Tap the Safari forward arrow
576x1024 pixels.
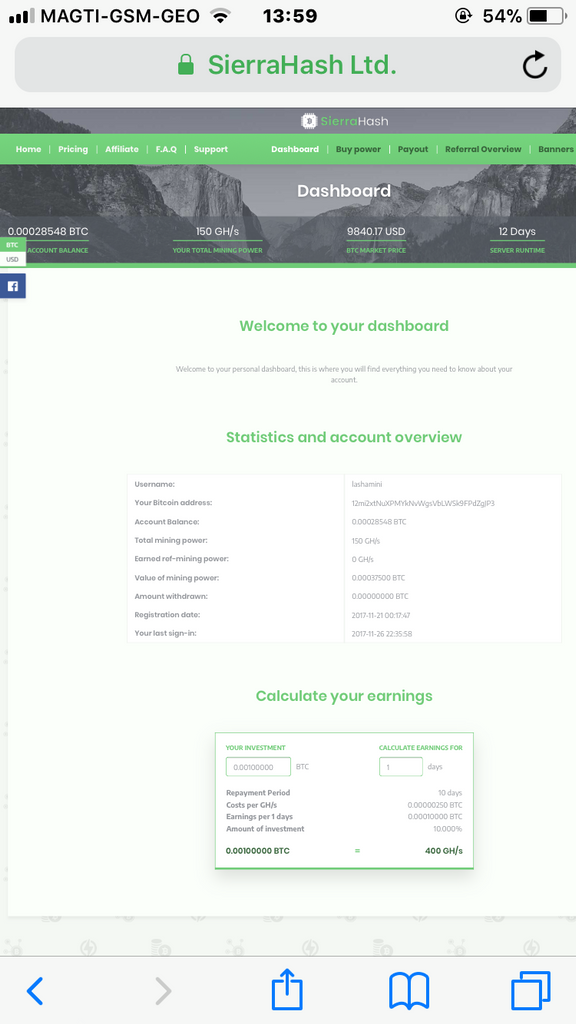pyautogui.click(x=163, y=991)
